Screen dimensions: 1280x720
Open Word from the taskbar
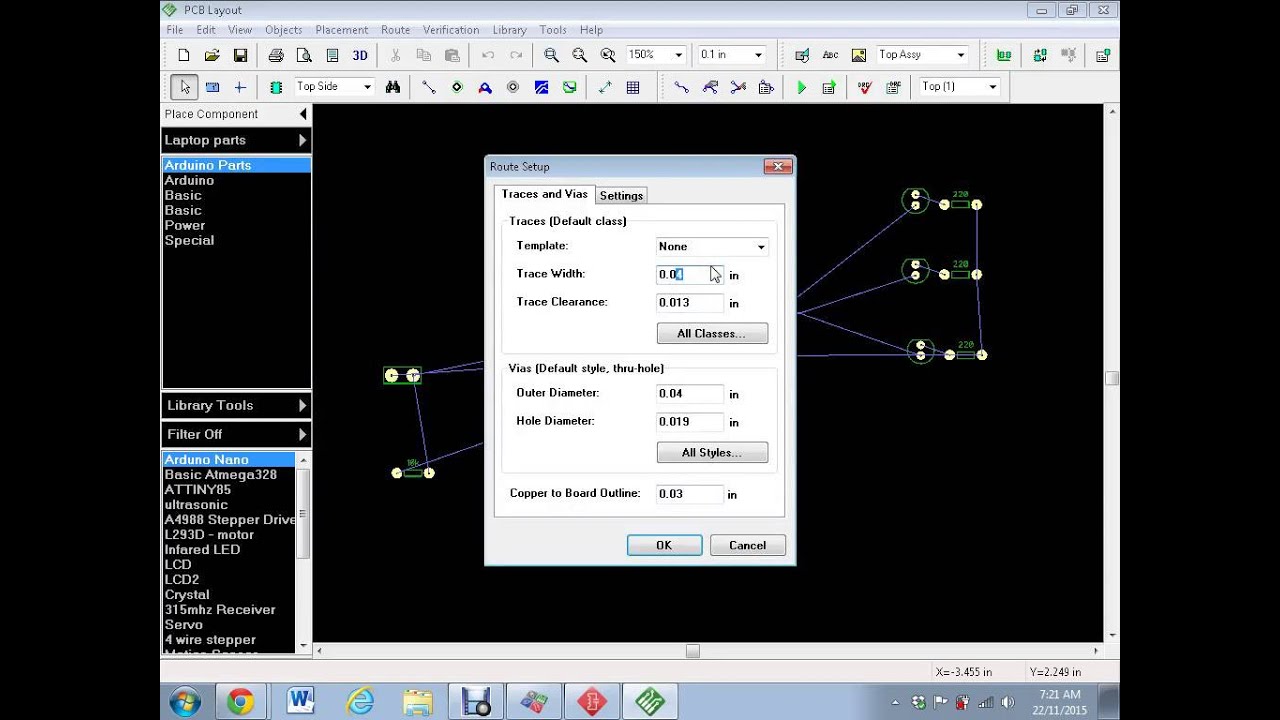(300, 702)
